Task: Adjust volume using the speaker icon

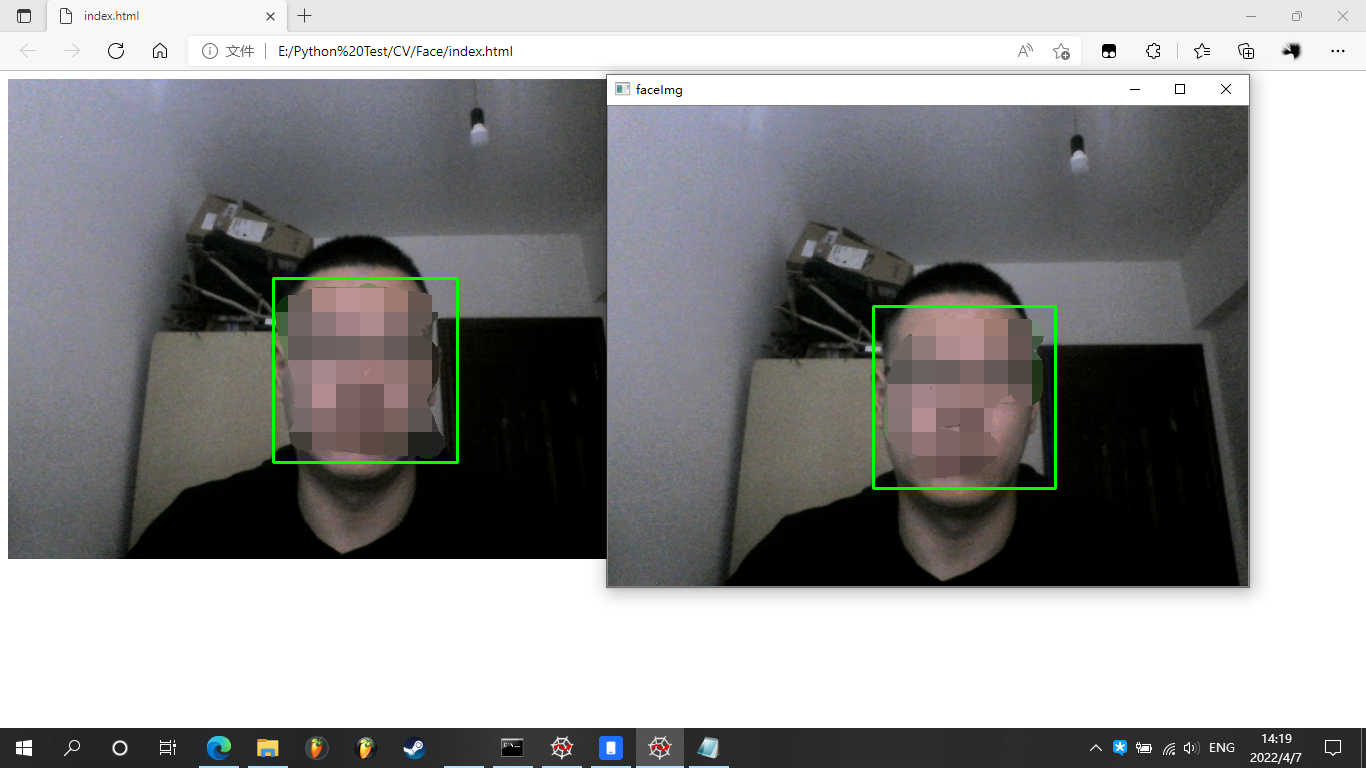Action: click(1191, 747)
